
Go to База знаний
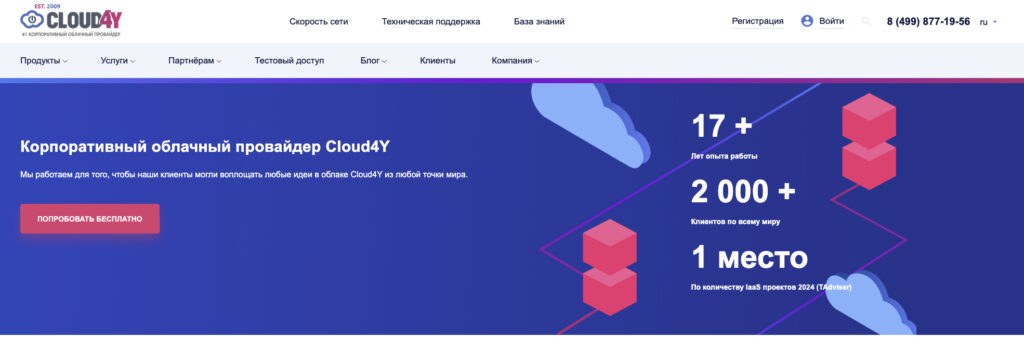tap(539, 22)
